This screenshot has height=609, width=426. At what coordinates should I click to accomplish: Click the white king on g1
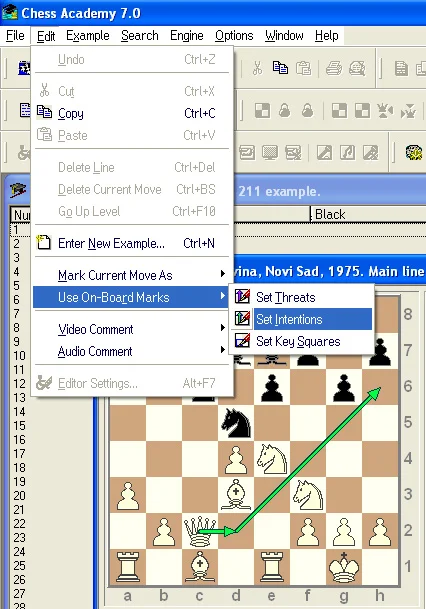click(344, 567)
